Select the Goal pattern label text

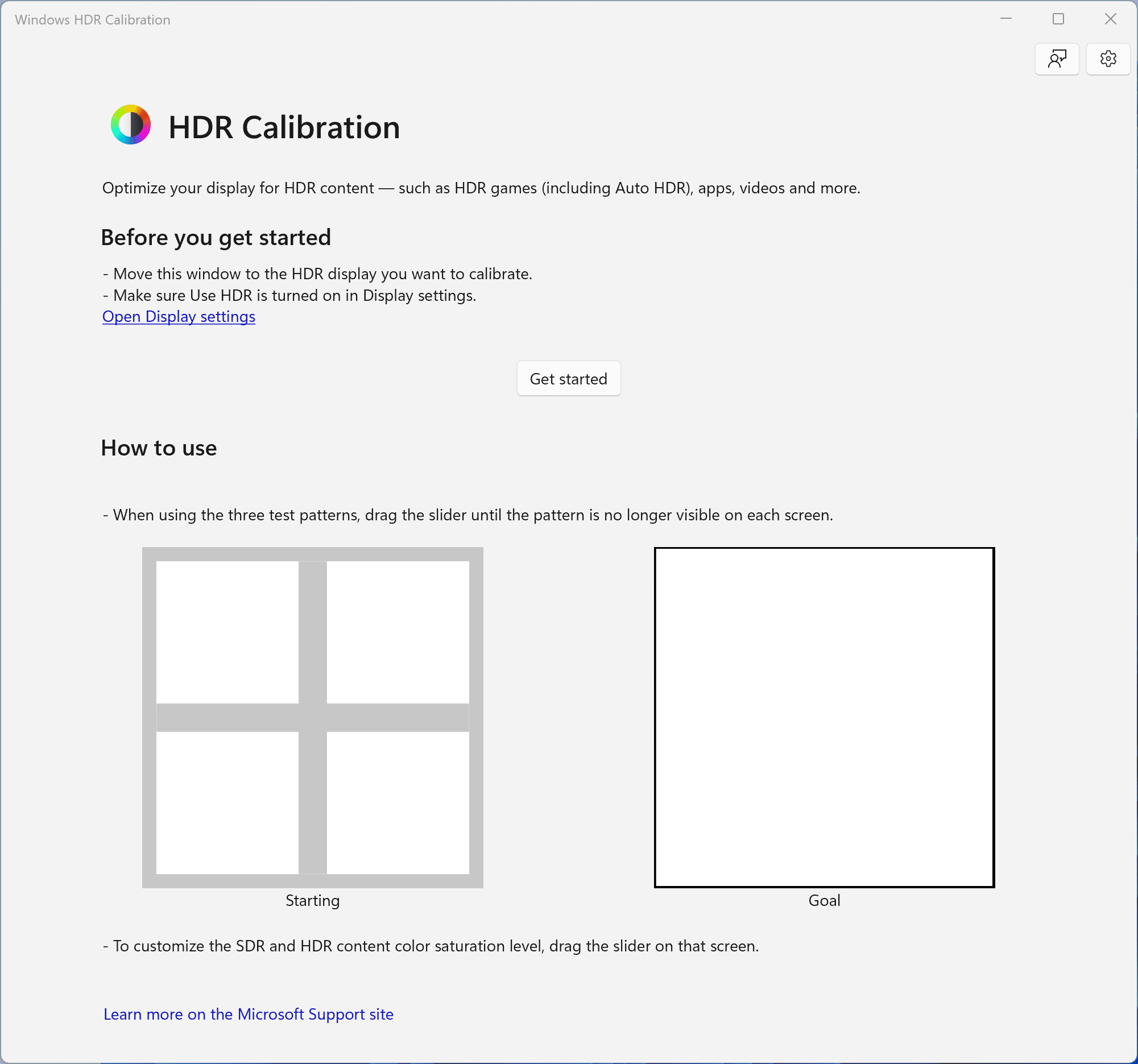pyautogui.click(x=824, y=900)
